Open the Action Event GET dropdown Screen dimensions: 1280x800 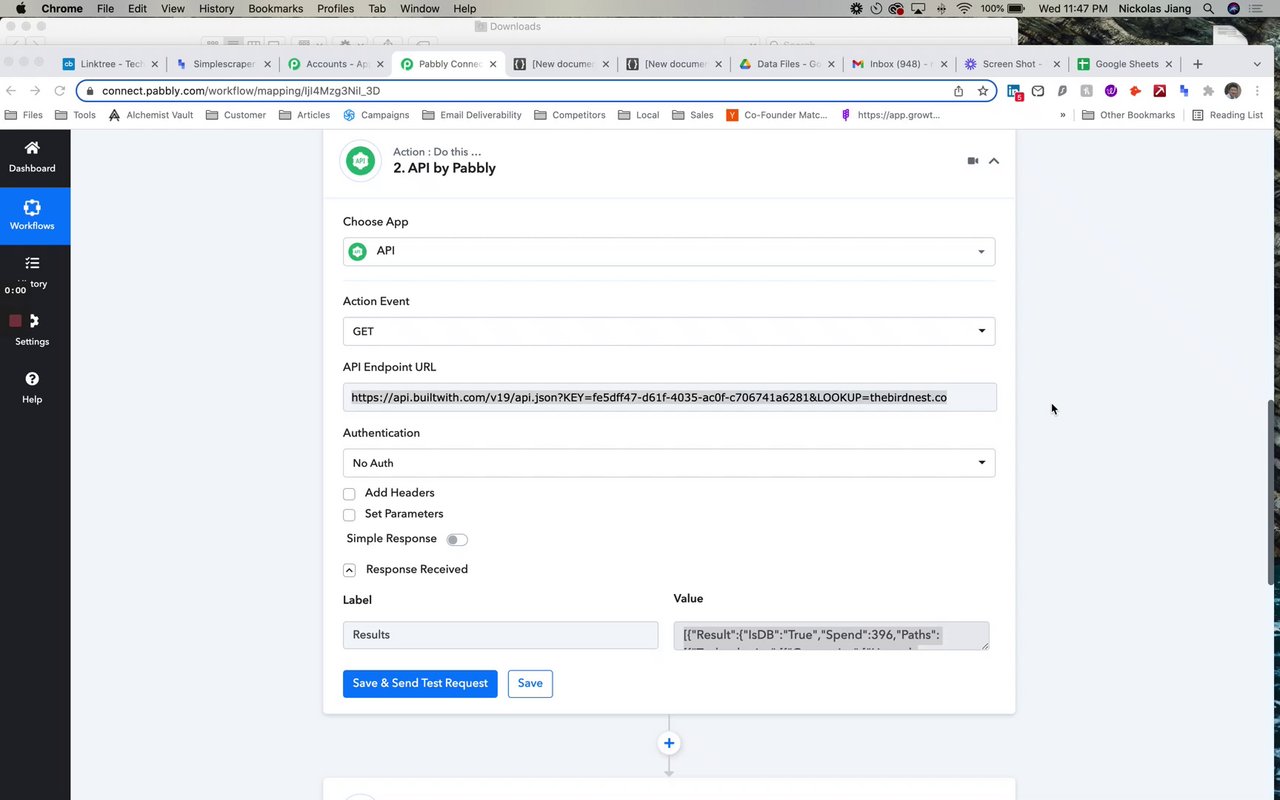coord(668,331)
